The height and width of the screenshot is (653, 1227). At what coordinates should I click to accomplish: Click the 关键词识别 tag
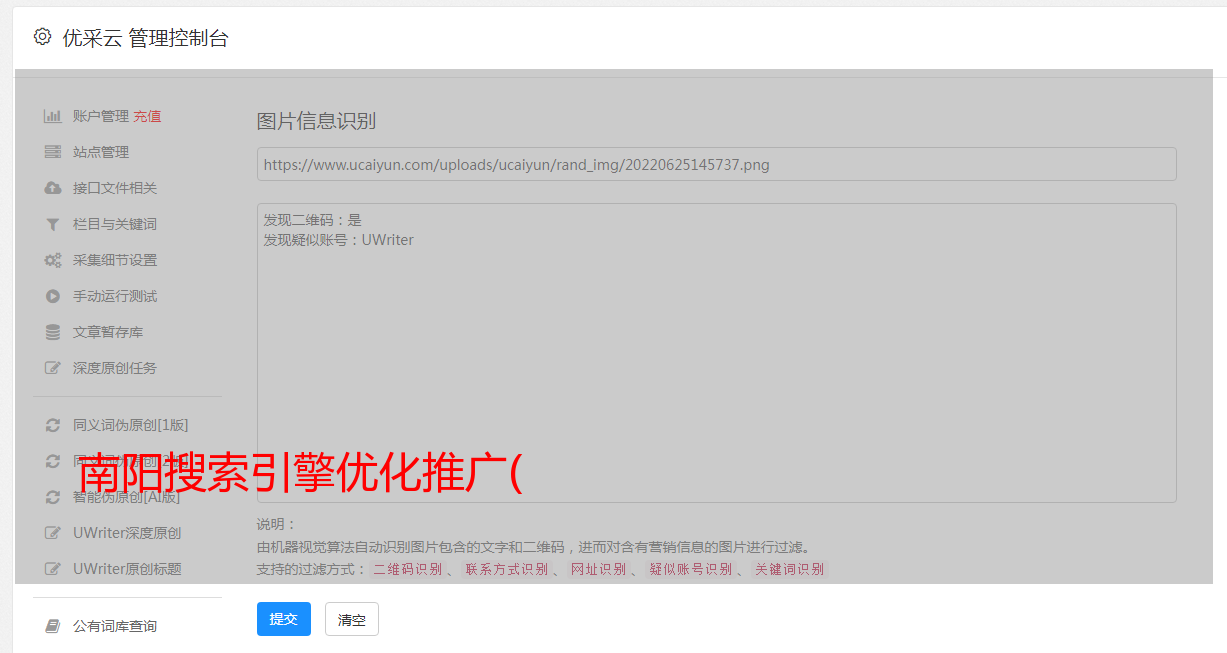tap(789, 569)
